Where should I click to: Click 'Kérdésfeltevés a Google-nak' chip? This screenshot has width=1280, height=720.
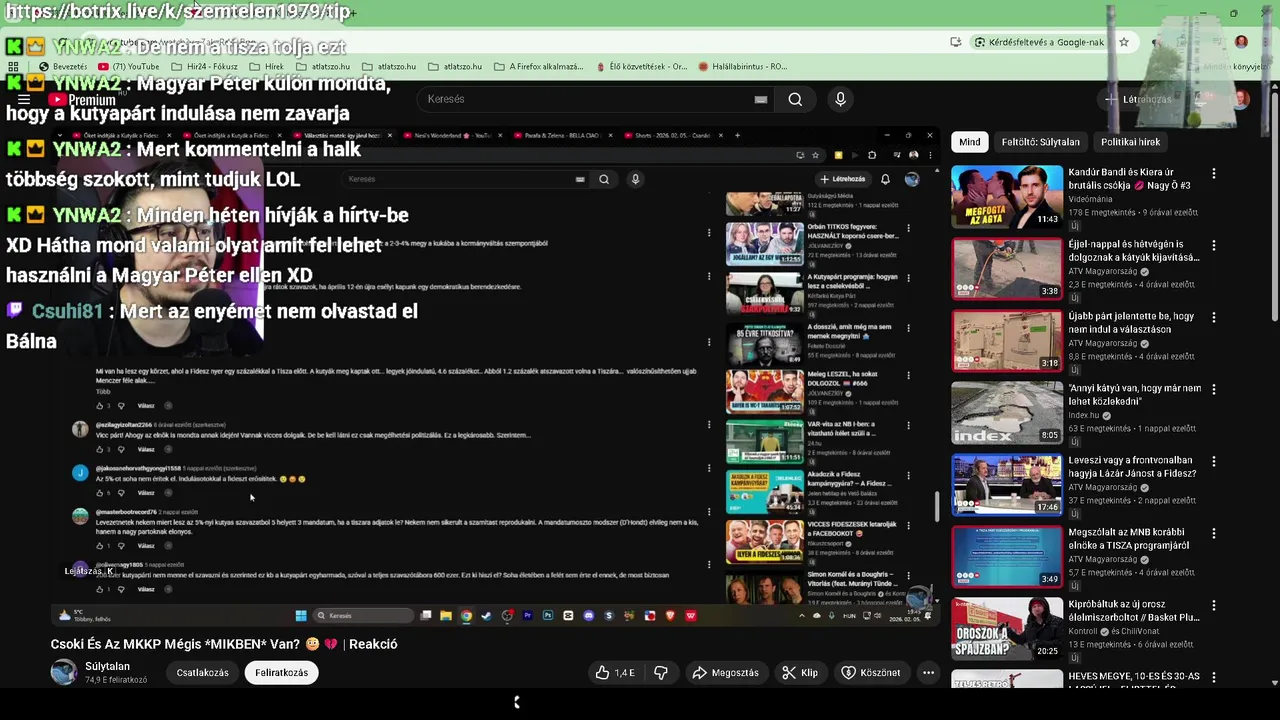click(x=1039, y=42)
